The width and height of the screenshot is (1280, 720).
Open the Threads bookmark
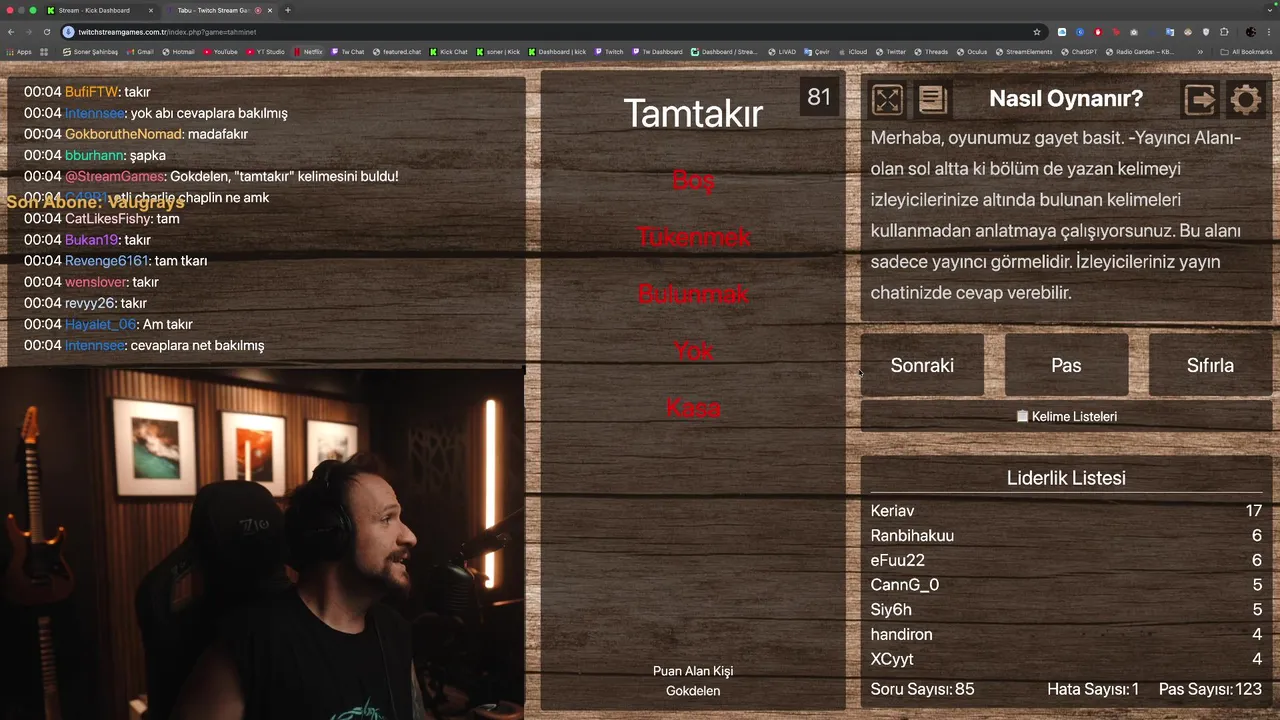tap(931, 51)
